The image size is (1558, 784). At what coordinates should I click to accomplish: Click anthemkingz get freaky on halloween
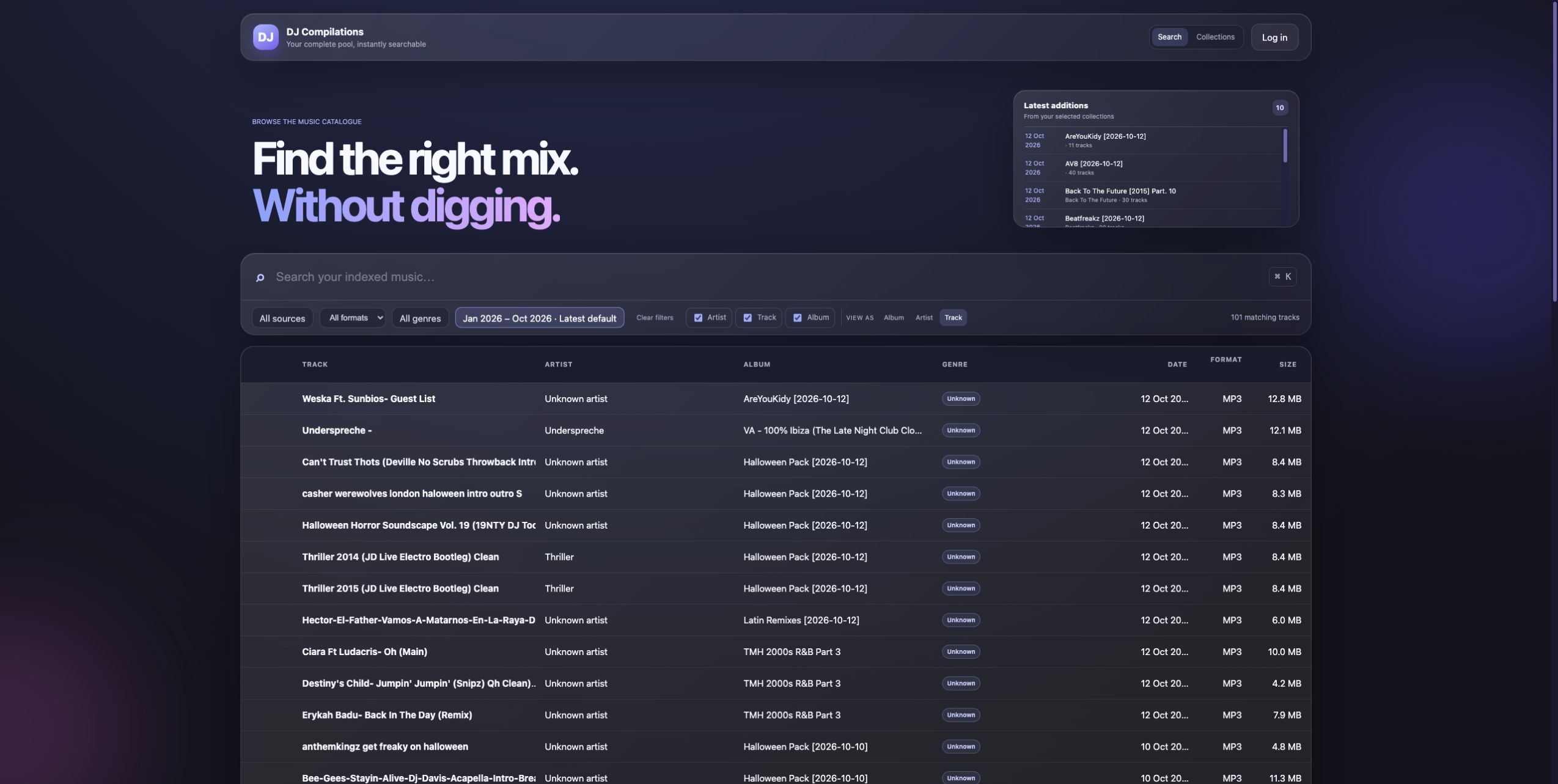(x=385, y=747)
